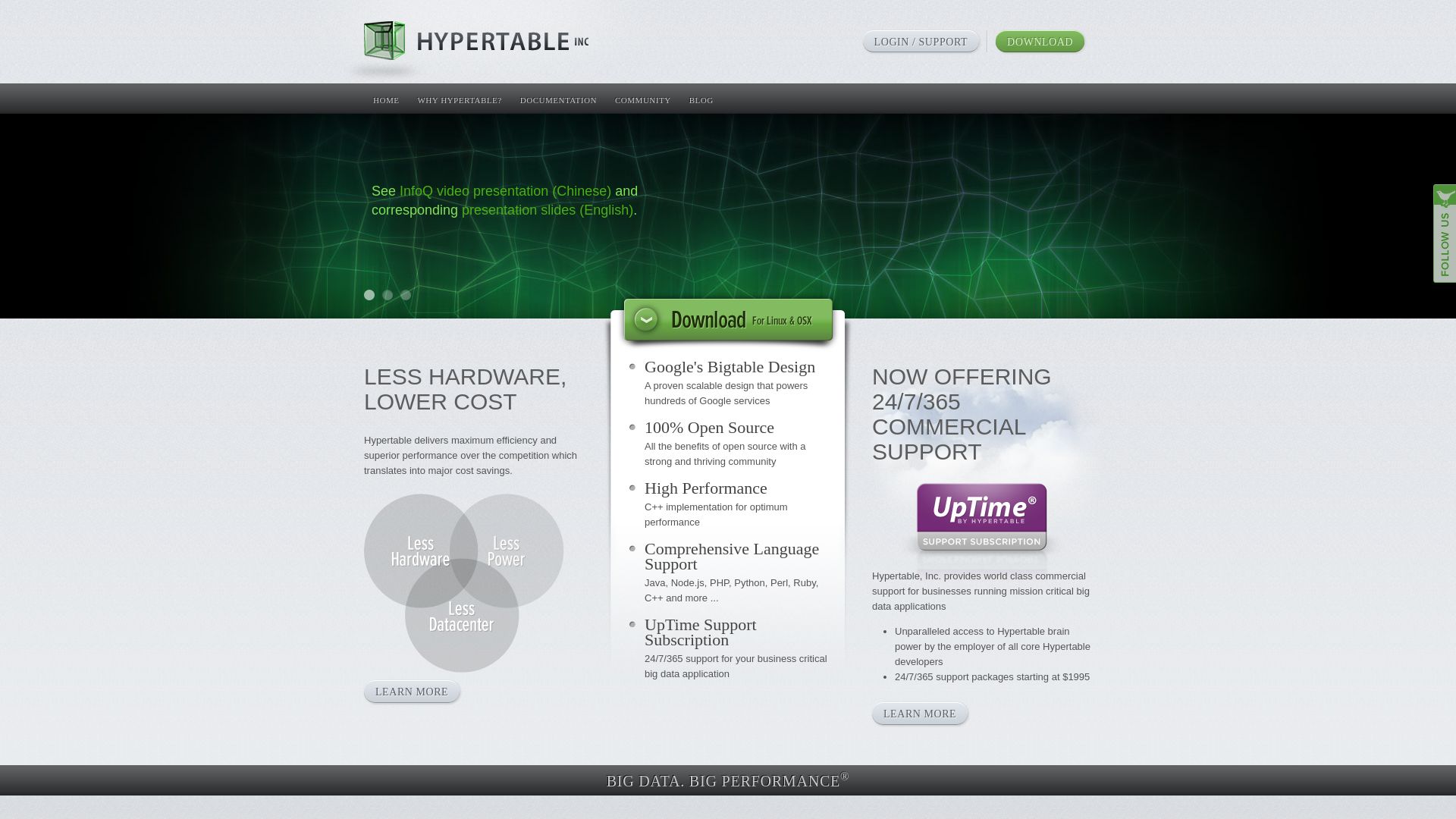Expand the DOCUMENTATION navigation dropdown
Viewport: 1456px width, 819px height.
click(558, 100)
